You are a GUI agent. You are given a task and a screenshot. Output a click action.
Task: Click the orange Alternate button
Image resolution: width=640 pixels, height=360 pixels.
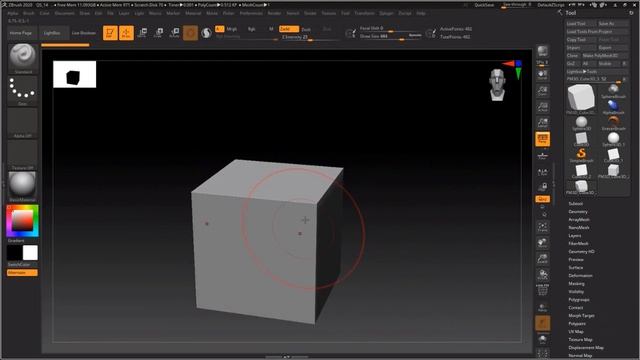coord(22,273)
